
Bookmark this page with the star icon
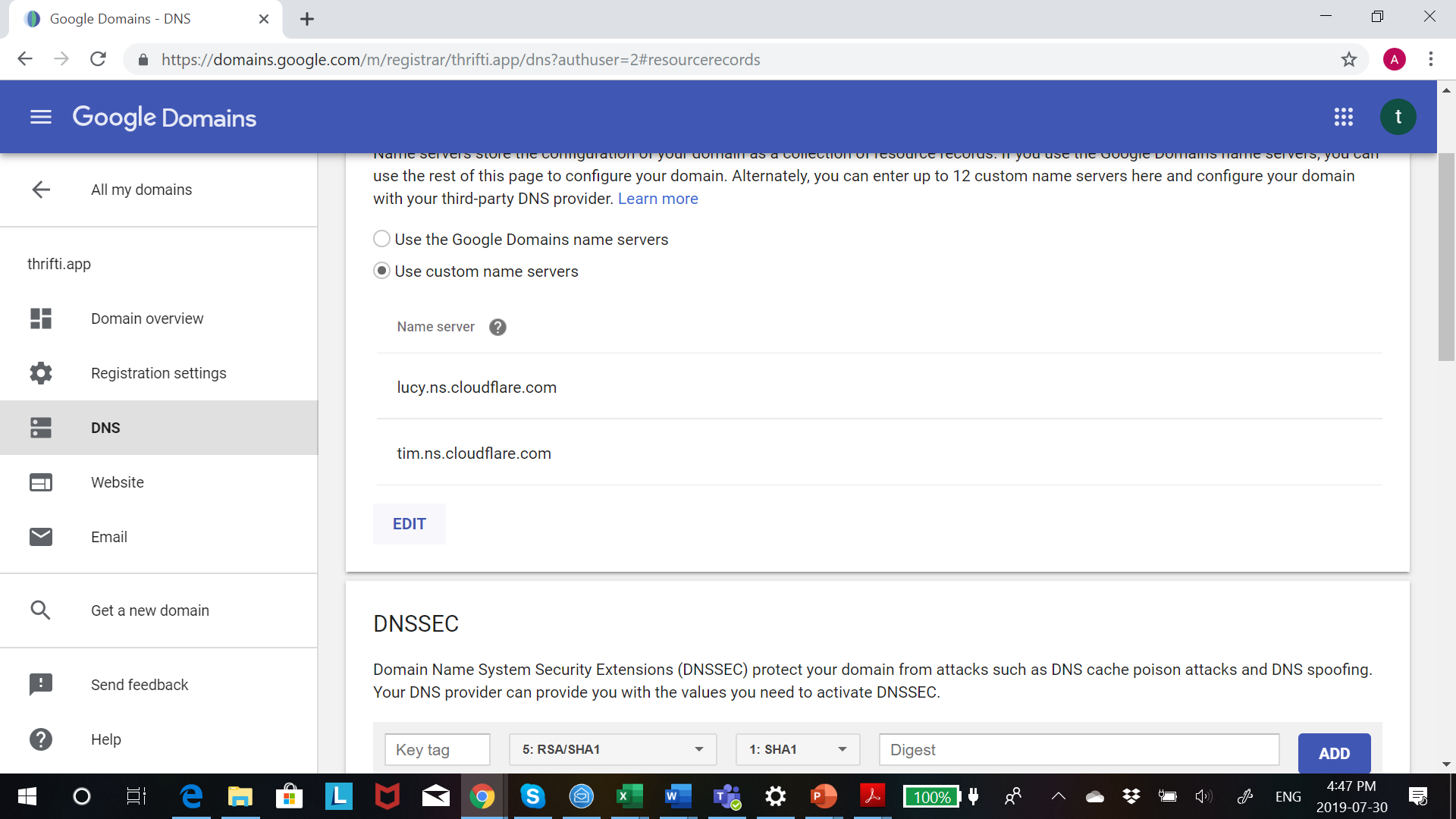(x=1348, y=59)
